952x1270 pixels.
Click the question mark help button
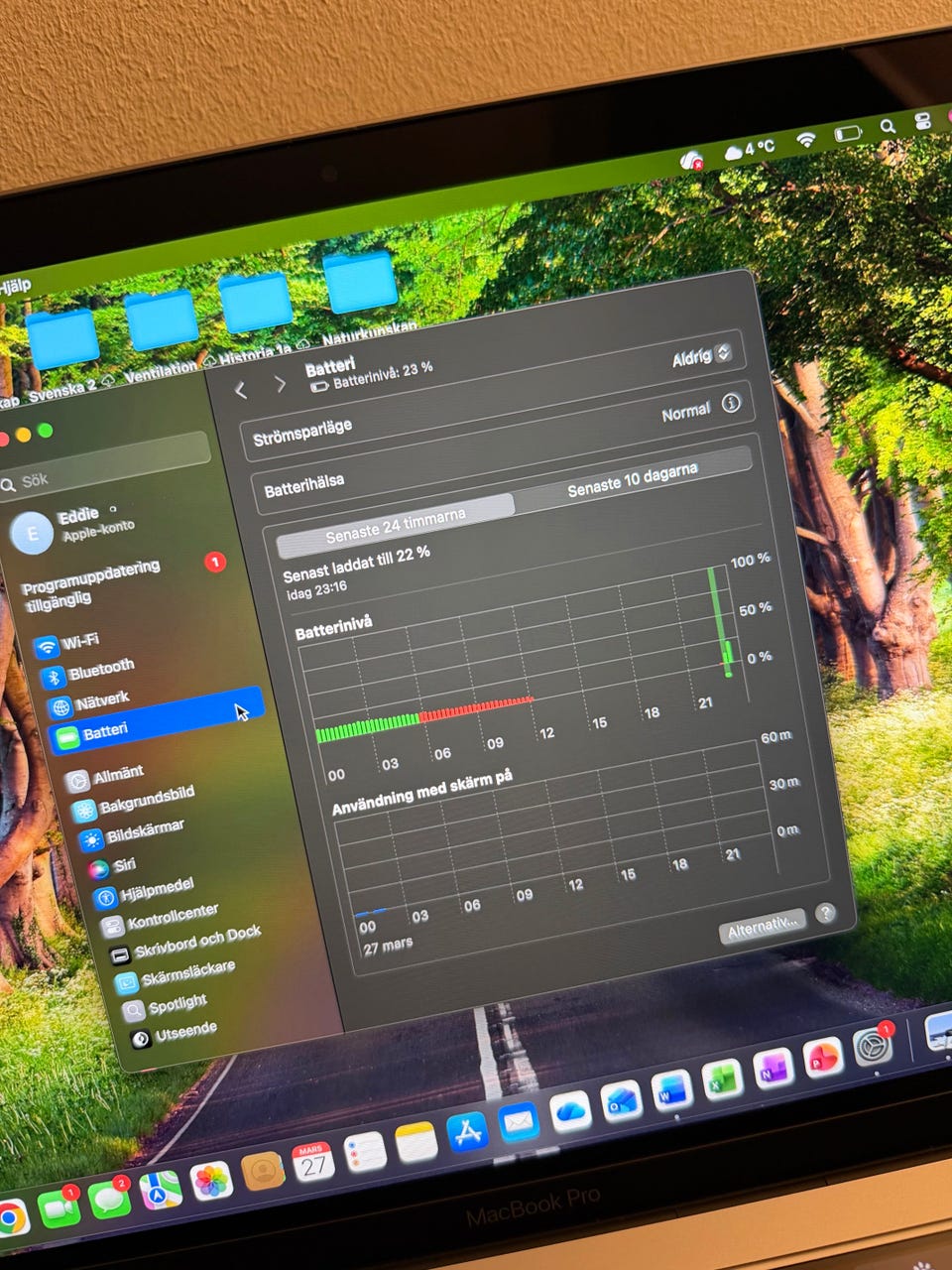[825, 914]
